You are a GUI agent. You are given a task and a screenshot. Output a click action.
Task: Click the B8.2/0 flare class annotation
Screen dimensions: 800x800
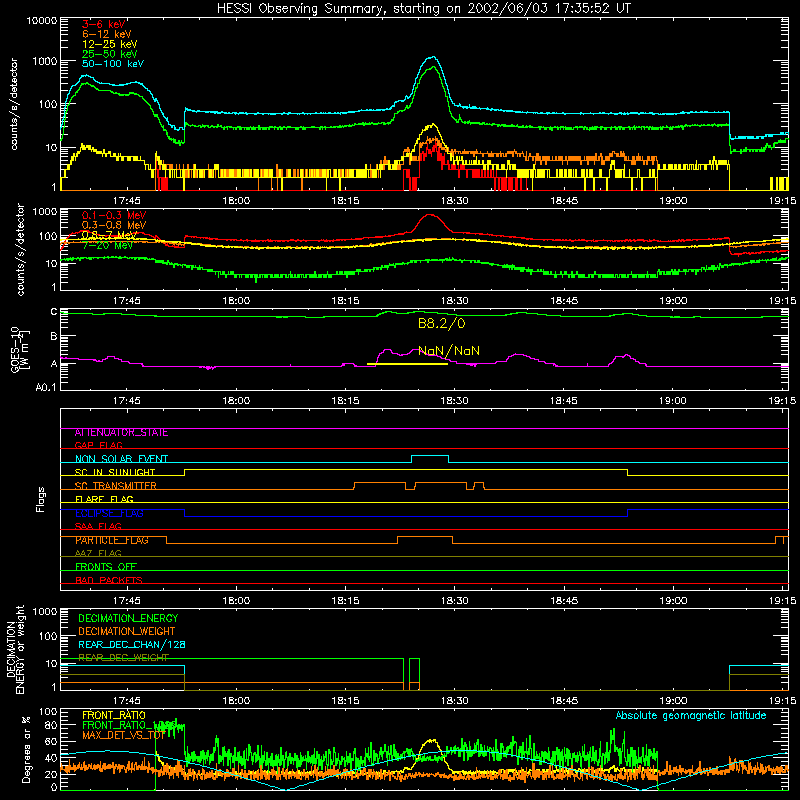tap(441, 323)
